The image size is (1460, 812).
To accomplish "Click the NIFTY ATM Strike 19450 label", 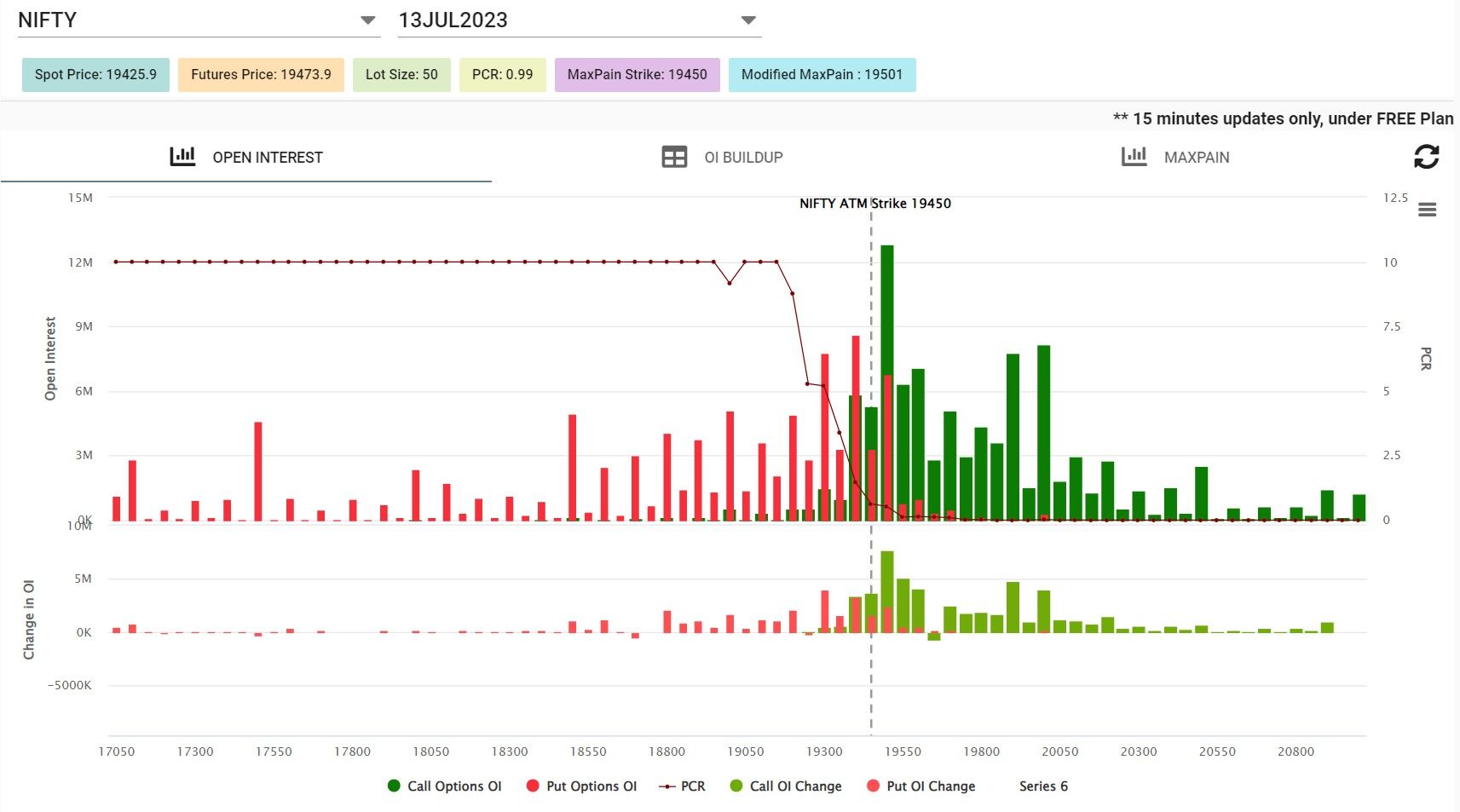I will click(875, 203).
